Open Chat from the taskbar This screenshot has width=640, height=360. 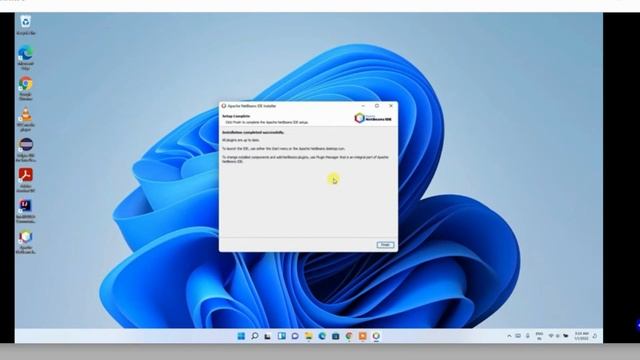pyautogui.click(x=295, y=336)
